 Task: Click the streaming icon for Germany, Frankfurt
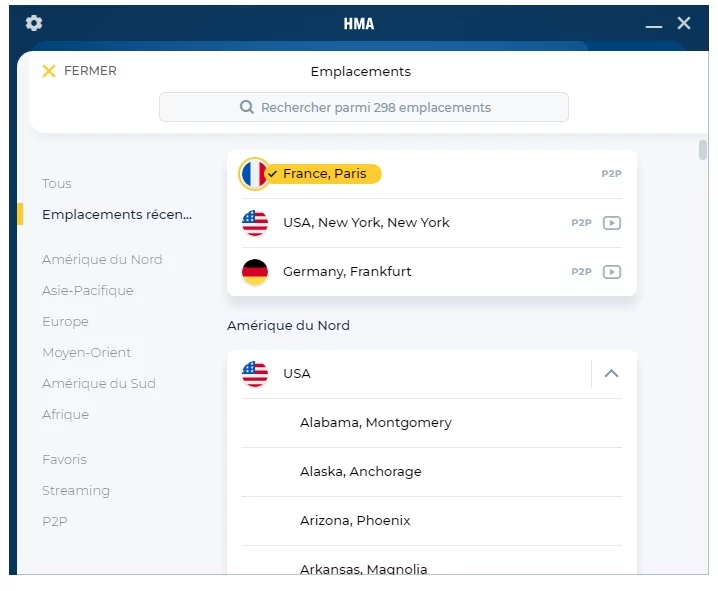(612, 272)
